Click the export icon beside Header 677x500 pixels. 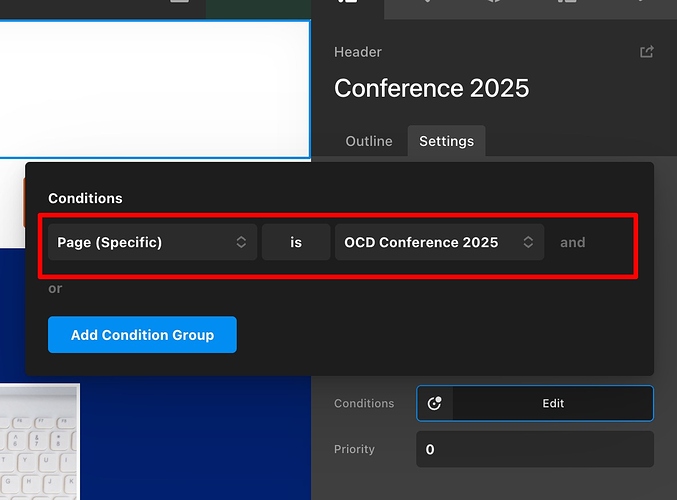(646, 52)
